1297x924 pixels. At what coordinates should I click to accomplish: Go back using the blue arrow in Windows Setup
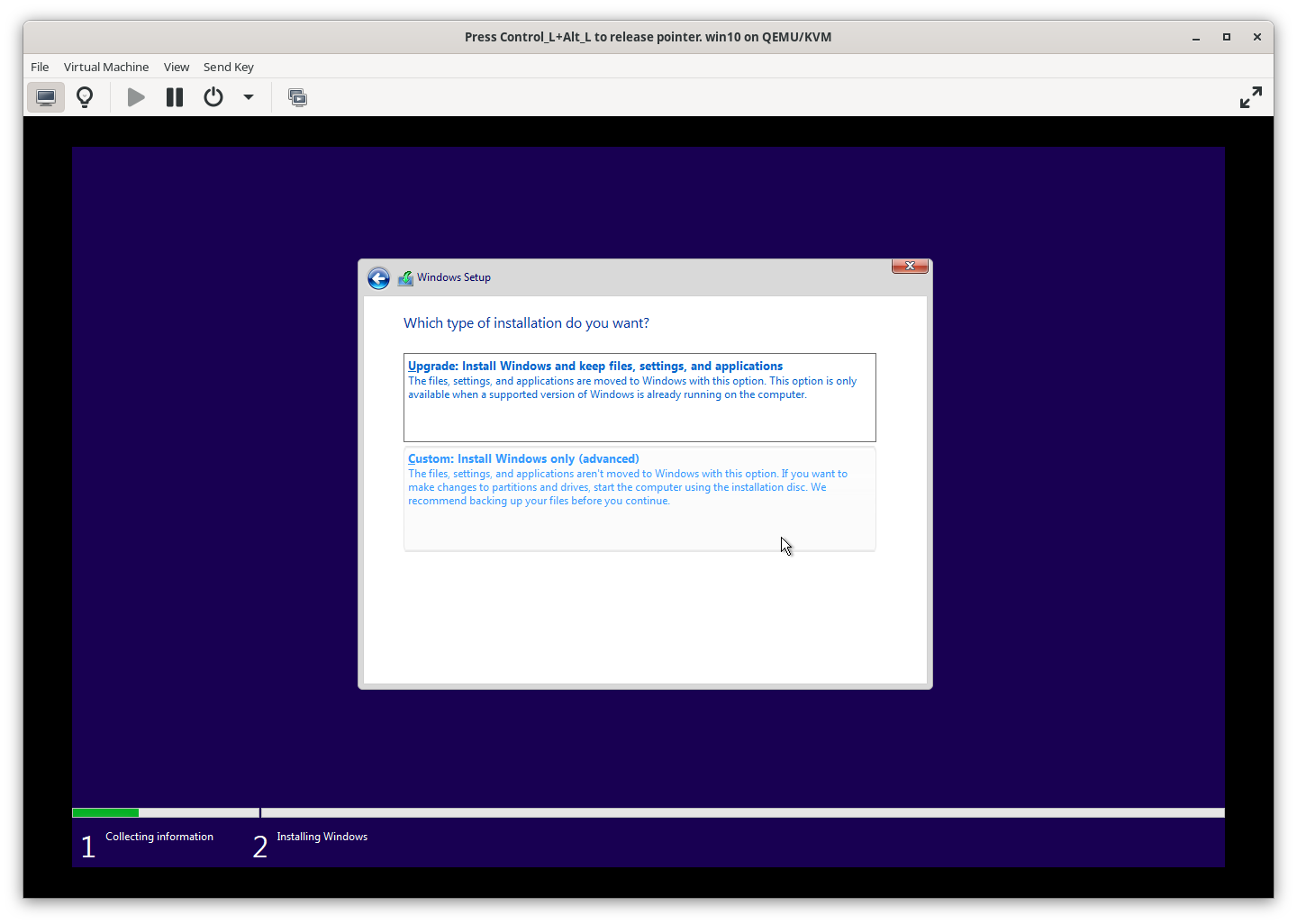[x=378, y=278]
